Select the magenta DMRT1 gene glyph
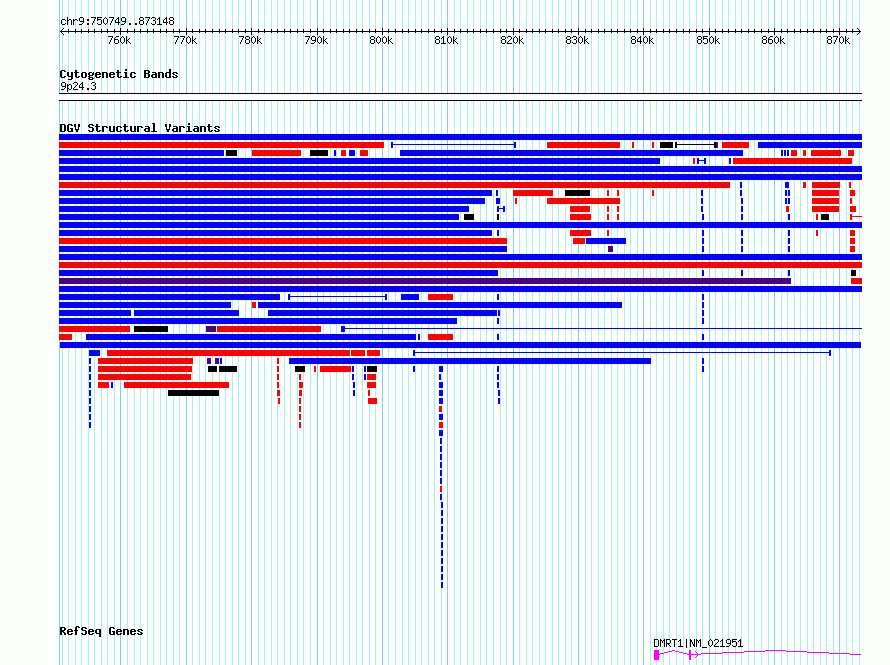The height and width of the screenshot is (665, 890). coord(758,655)
